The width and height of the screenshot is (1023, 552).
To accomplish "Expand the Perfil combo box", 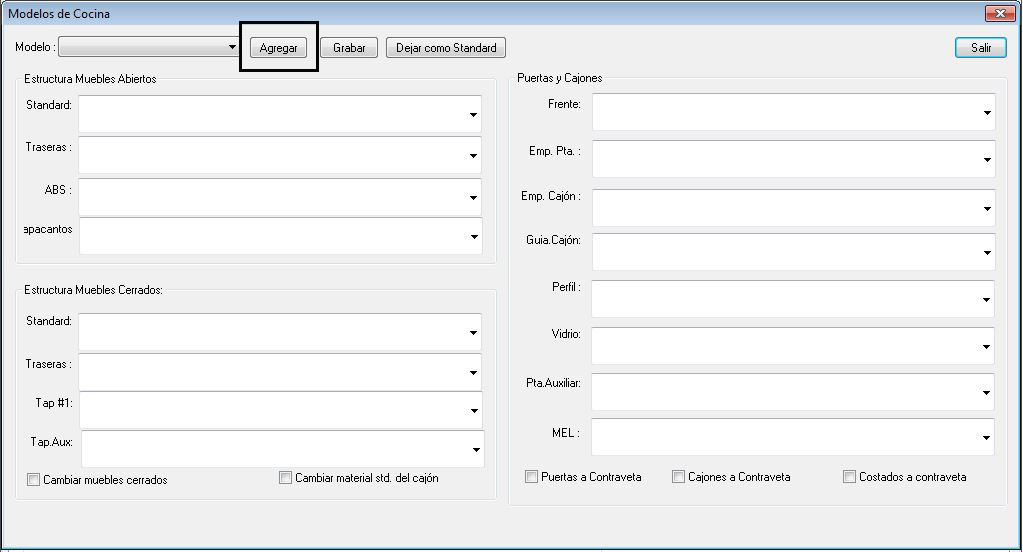I will coord(793,299).
